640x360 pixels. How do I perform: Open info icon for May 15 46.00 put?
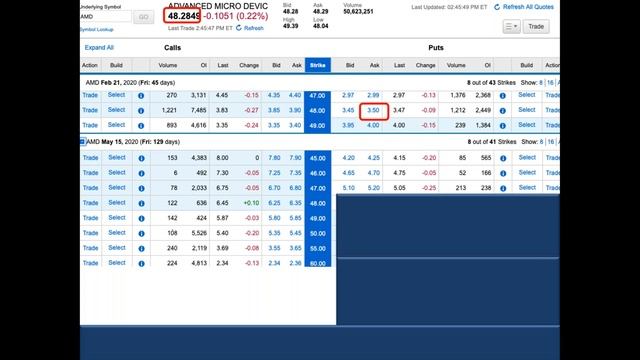[503, 173]
